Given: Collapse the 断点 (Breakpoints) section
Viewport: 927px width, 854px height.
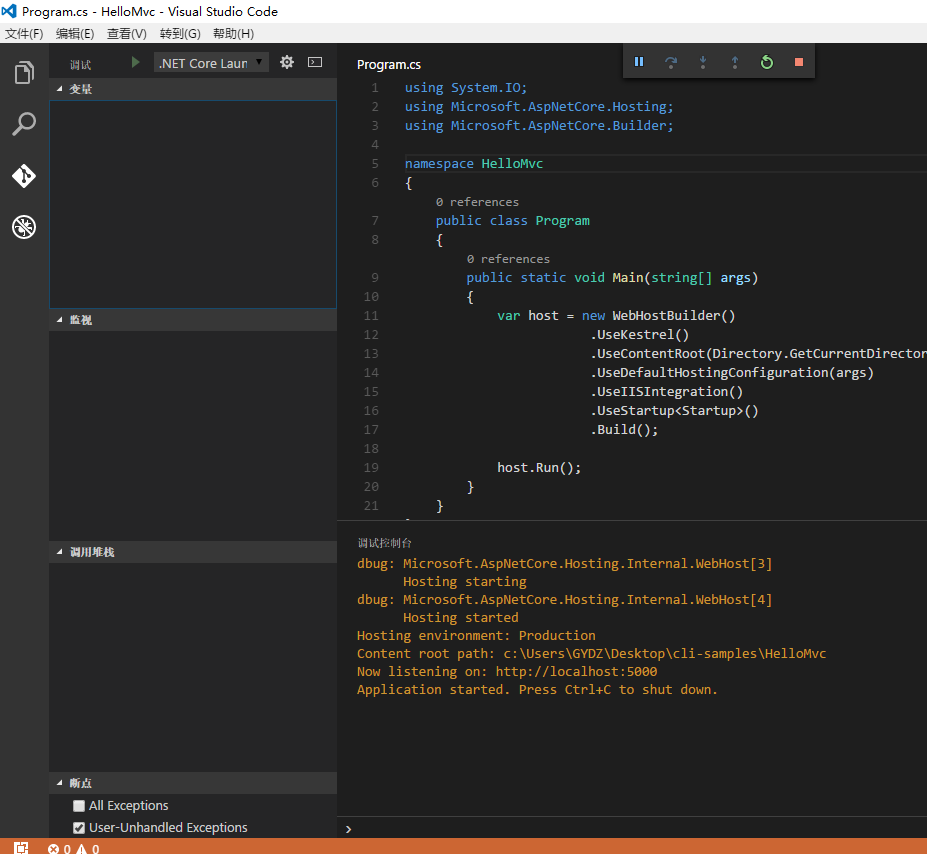Looking at the screenshot, I should pos(193,783).
